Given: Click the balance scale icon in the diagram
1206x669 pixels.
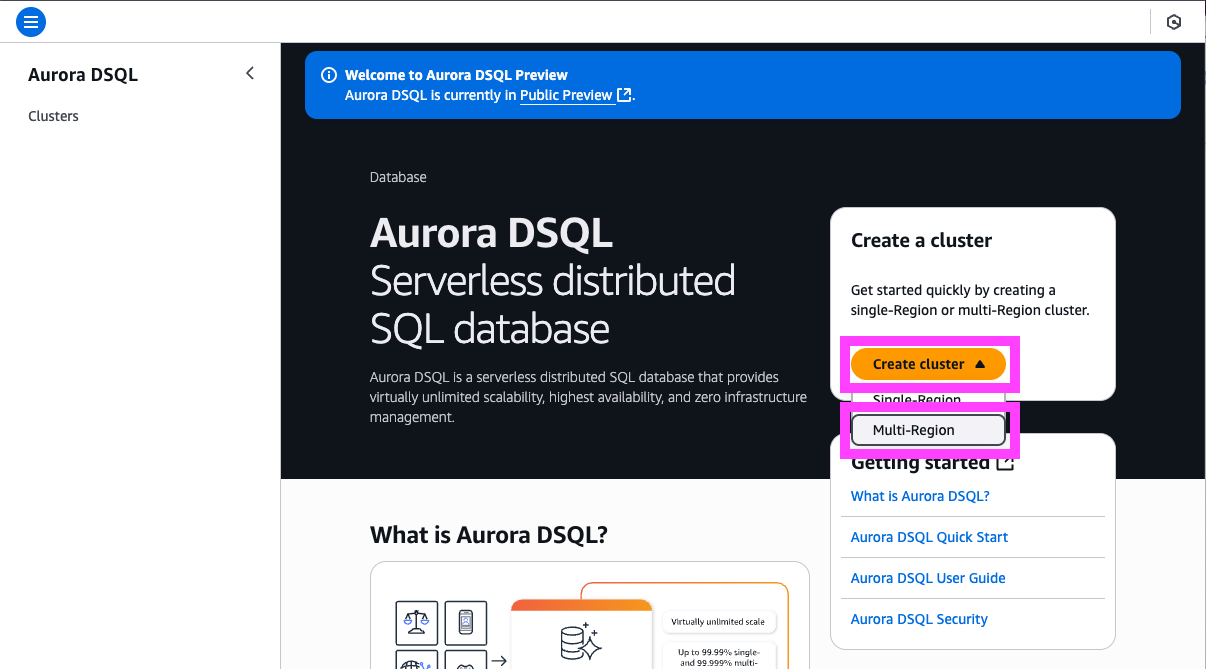Looking at the screenshot, I should pos(415,622).
